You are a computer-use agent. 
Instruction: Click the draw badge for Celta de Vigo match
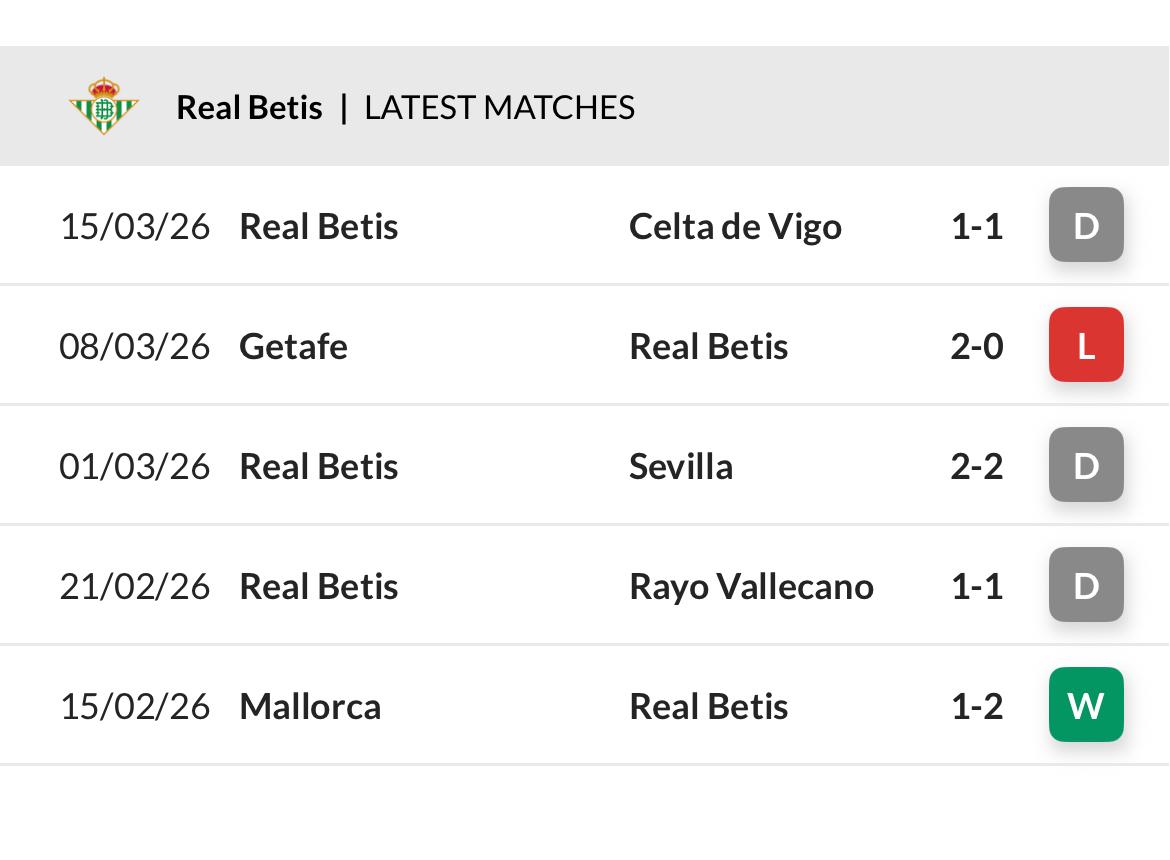[1086, 226]
